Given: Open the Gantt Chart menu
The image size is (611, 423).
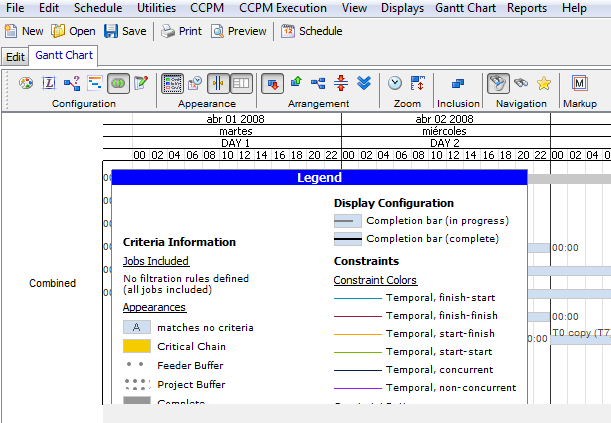Looking at the screenshot, I should tap(465, 8).
